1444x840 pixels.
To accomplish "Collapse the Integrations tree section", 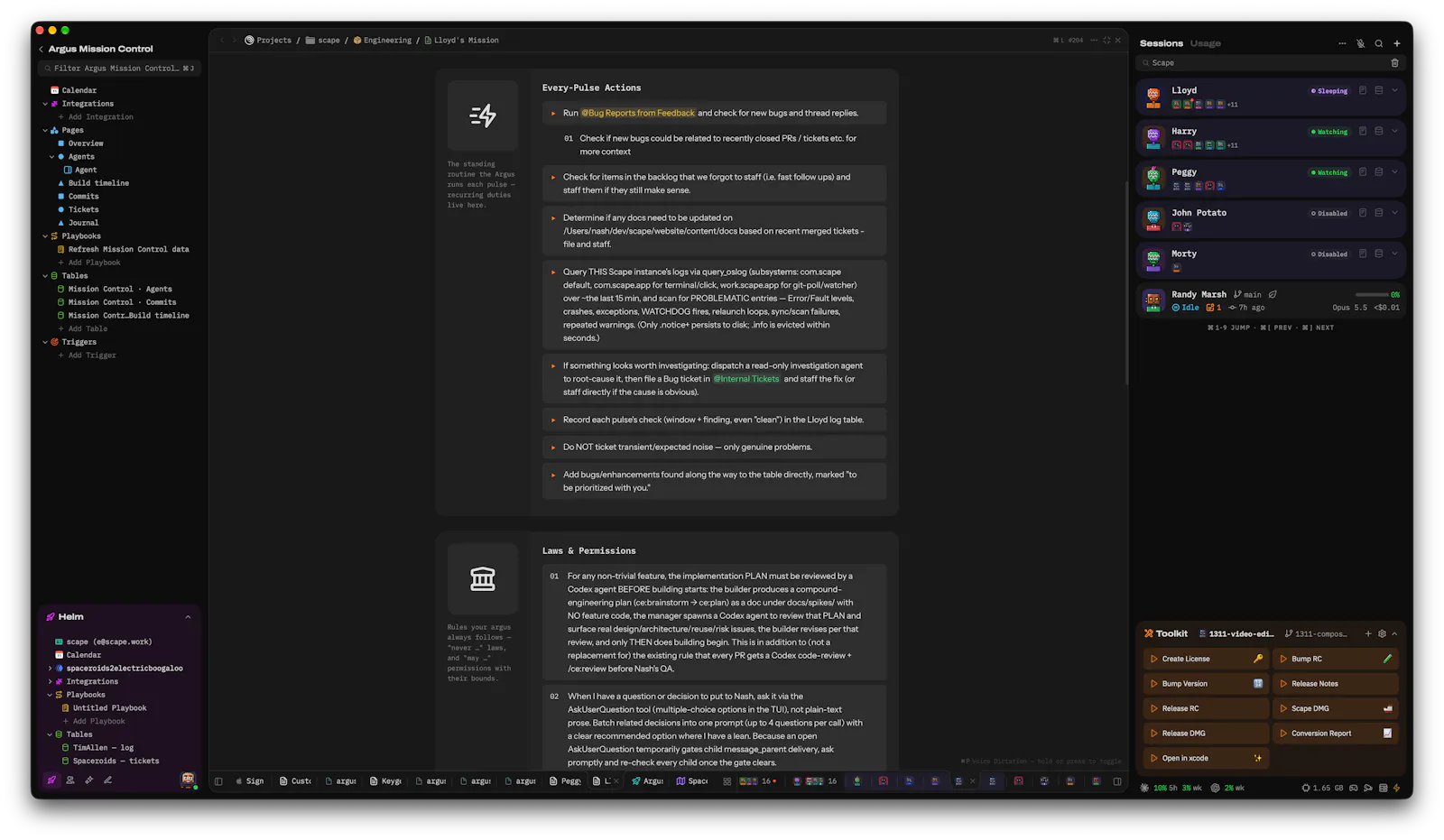I will [45, 104].
